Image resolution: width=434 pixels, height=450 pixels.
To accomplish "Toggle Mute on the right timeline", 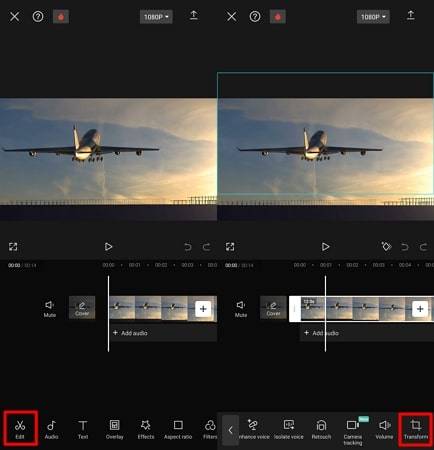I will pyautogui.click(x=241, y=308).
